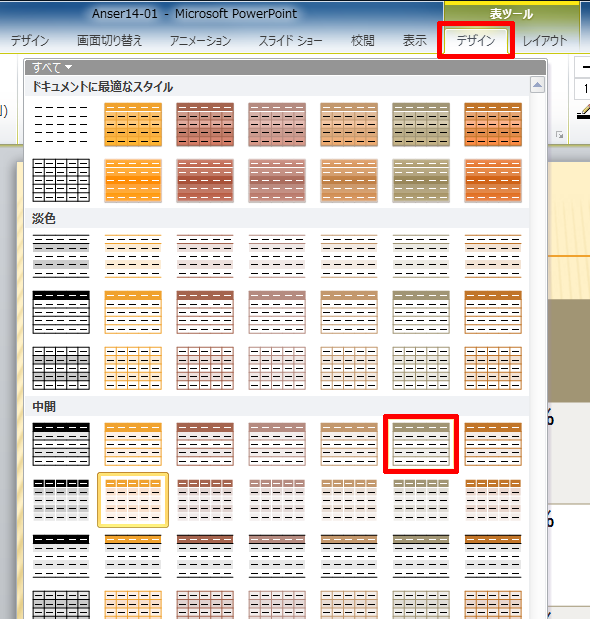Switch to the 校閲 tab

(x=363, y=40)
